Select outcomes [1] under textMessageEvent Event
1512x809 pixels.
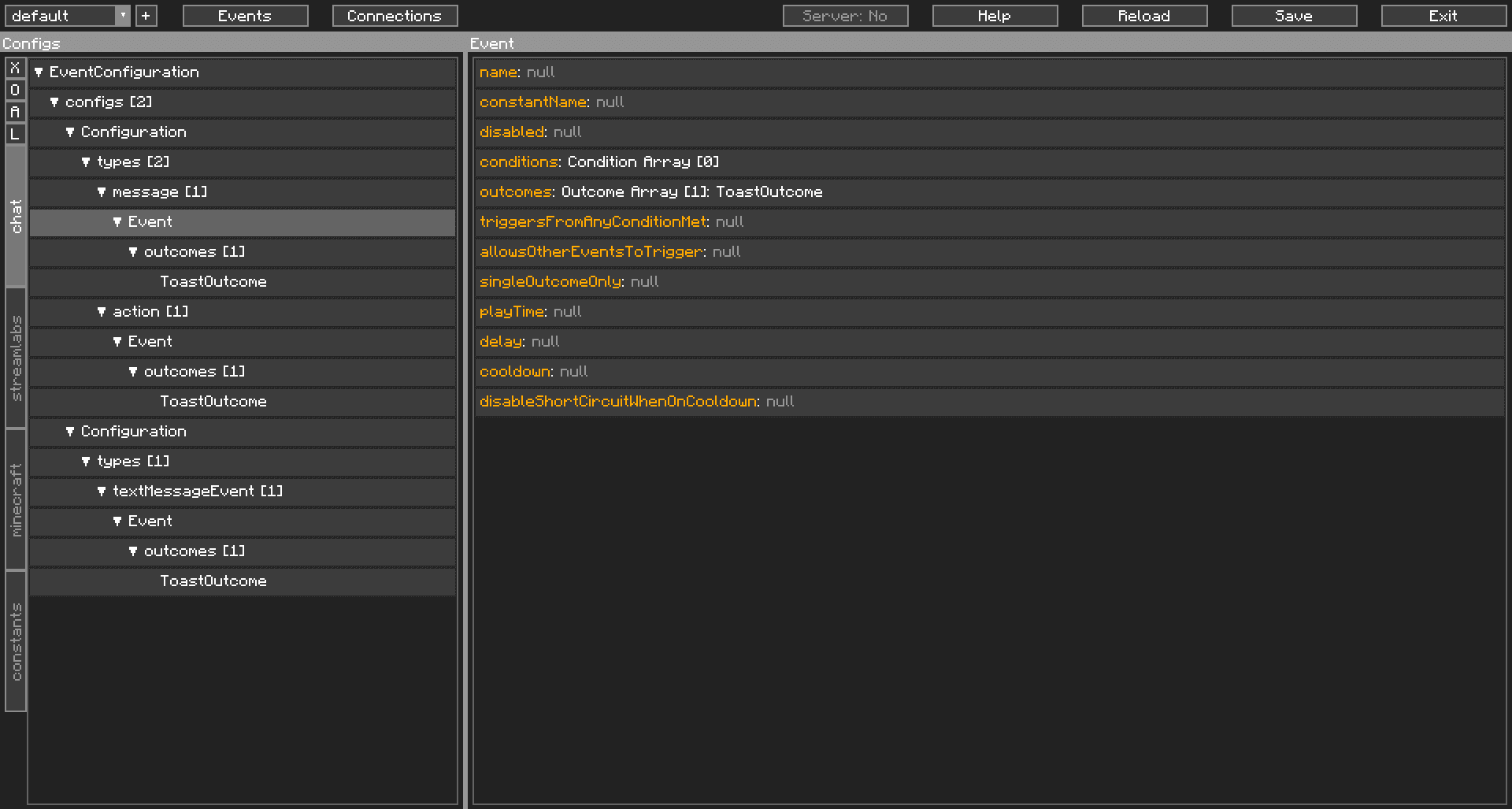243,551
